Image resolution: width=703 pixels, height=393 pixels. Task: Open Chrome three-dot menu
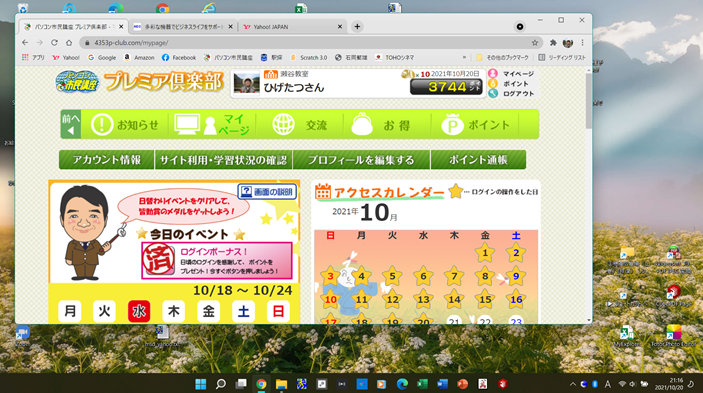coord(582,43)
